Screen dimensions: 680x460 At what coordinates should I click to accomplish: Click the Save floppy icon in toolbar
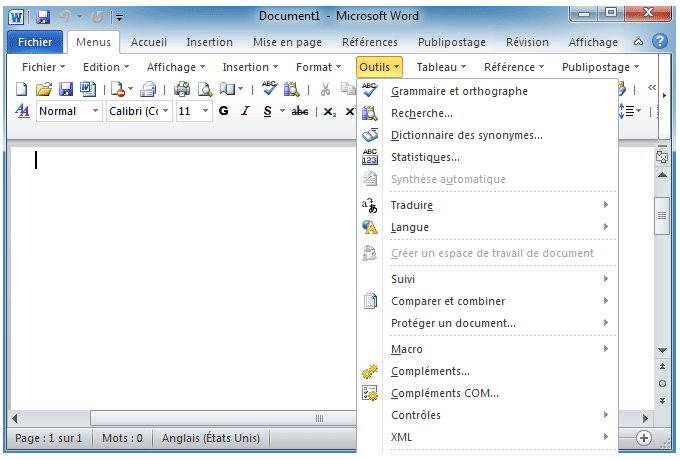pos(65,89)
